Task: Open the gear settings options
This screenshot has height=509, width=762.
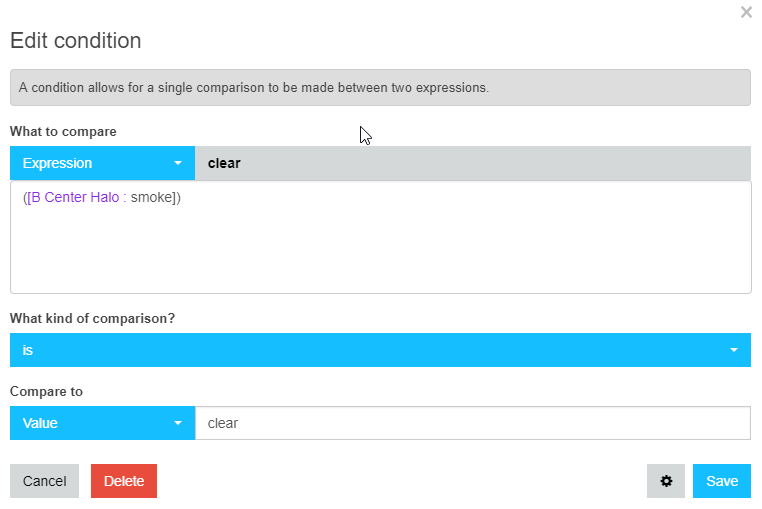Action: tap(666, 481)
